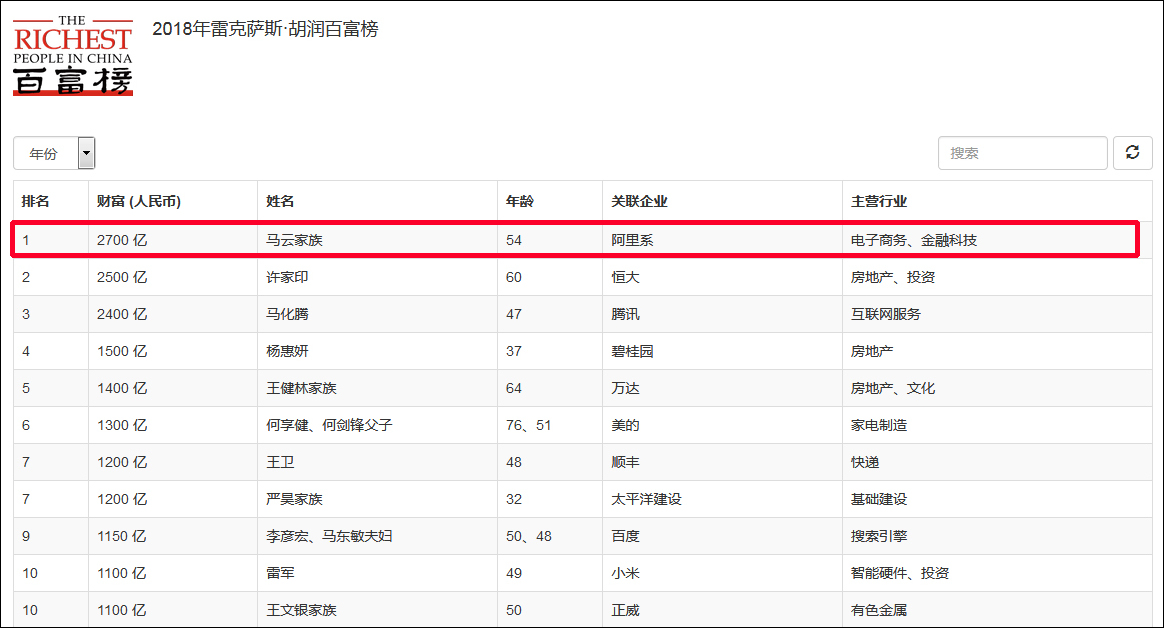Screen dimensions: 1164x628
Task: Click the industry cell 基础建设
Action: click(879, 499)
